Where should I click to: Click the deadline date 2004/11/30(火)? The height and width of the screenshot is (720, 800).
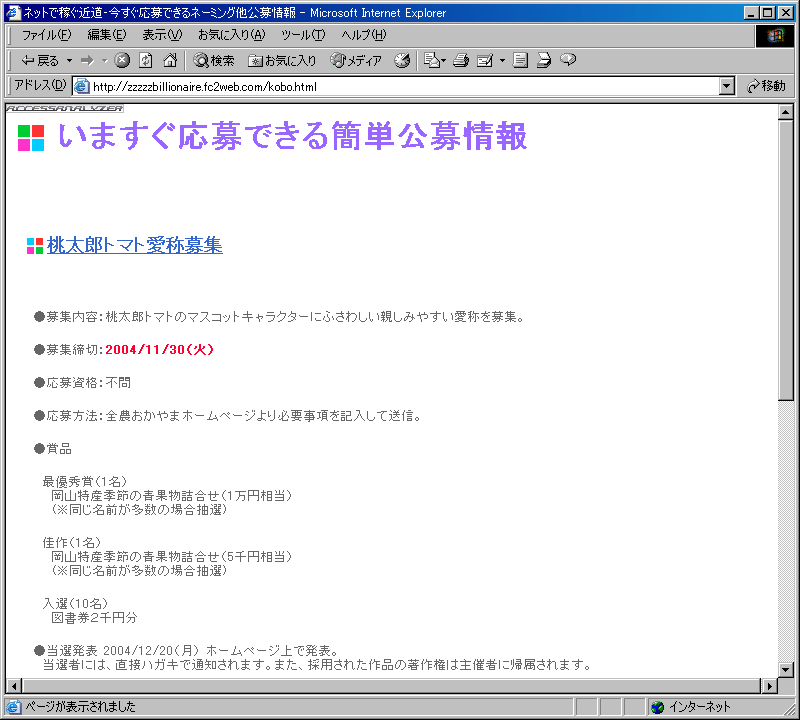[159, 350]
